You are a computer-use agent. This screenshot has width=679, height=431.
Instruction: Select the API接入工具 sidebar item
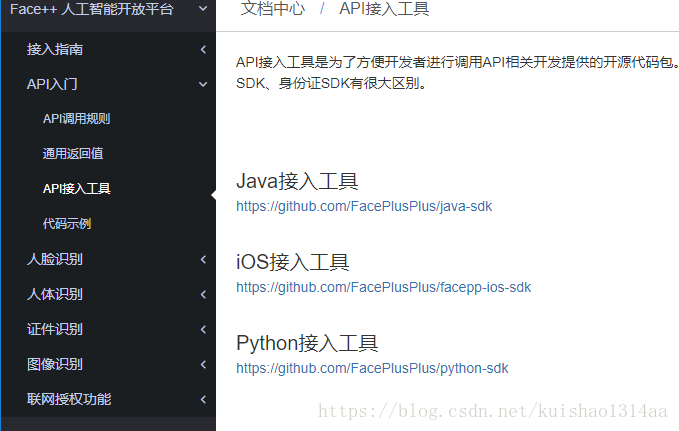coord(77,188)
